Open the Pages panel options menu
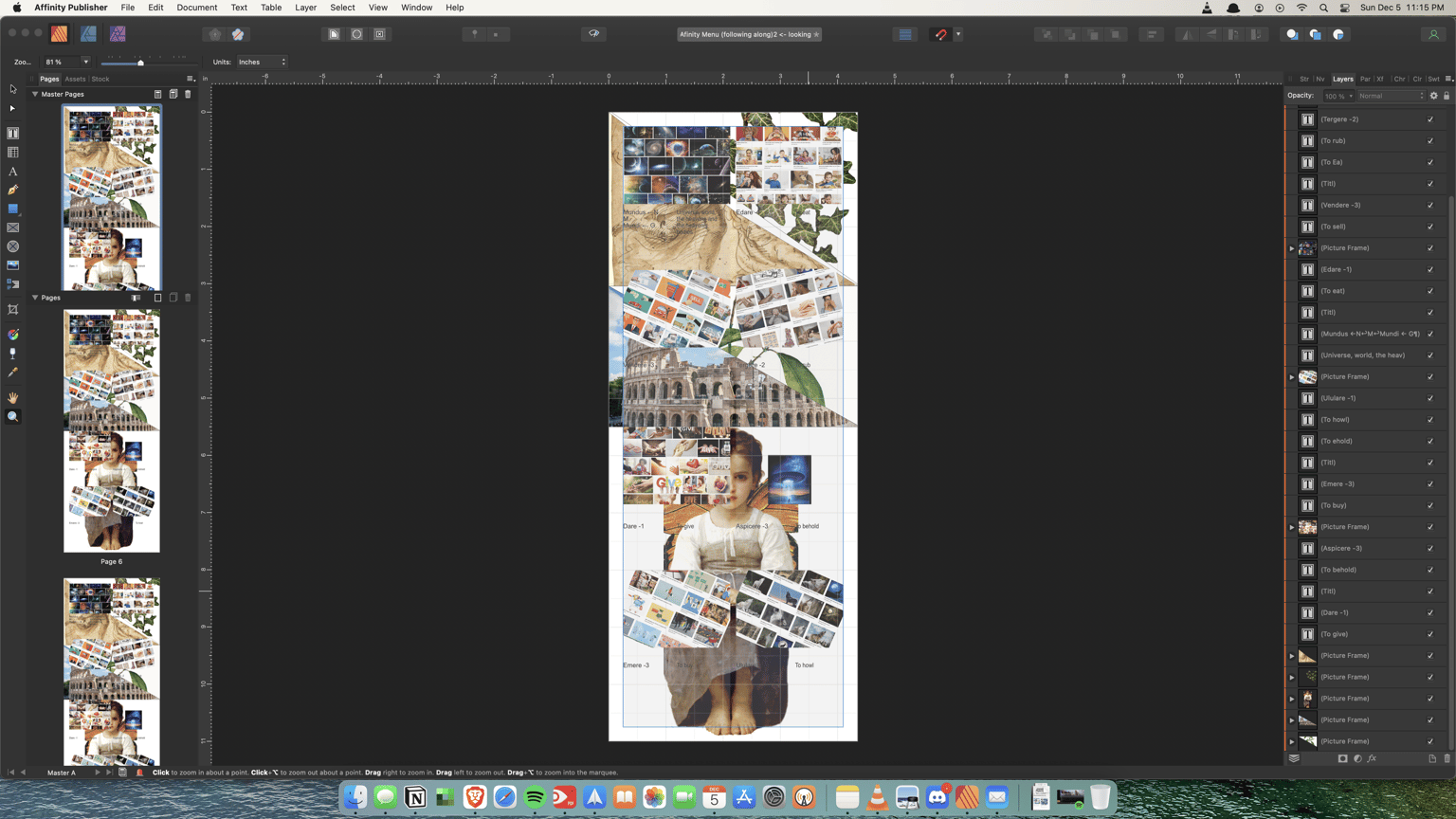Image resolution: width=1456 pixels, height=819 pixels. pos(191,79)
